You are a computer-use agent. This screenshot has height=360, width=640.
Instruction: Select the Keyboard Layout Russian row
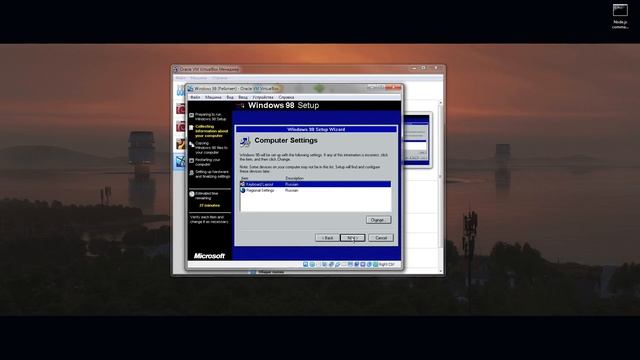click(316, 184)
